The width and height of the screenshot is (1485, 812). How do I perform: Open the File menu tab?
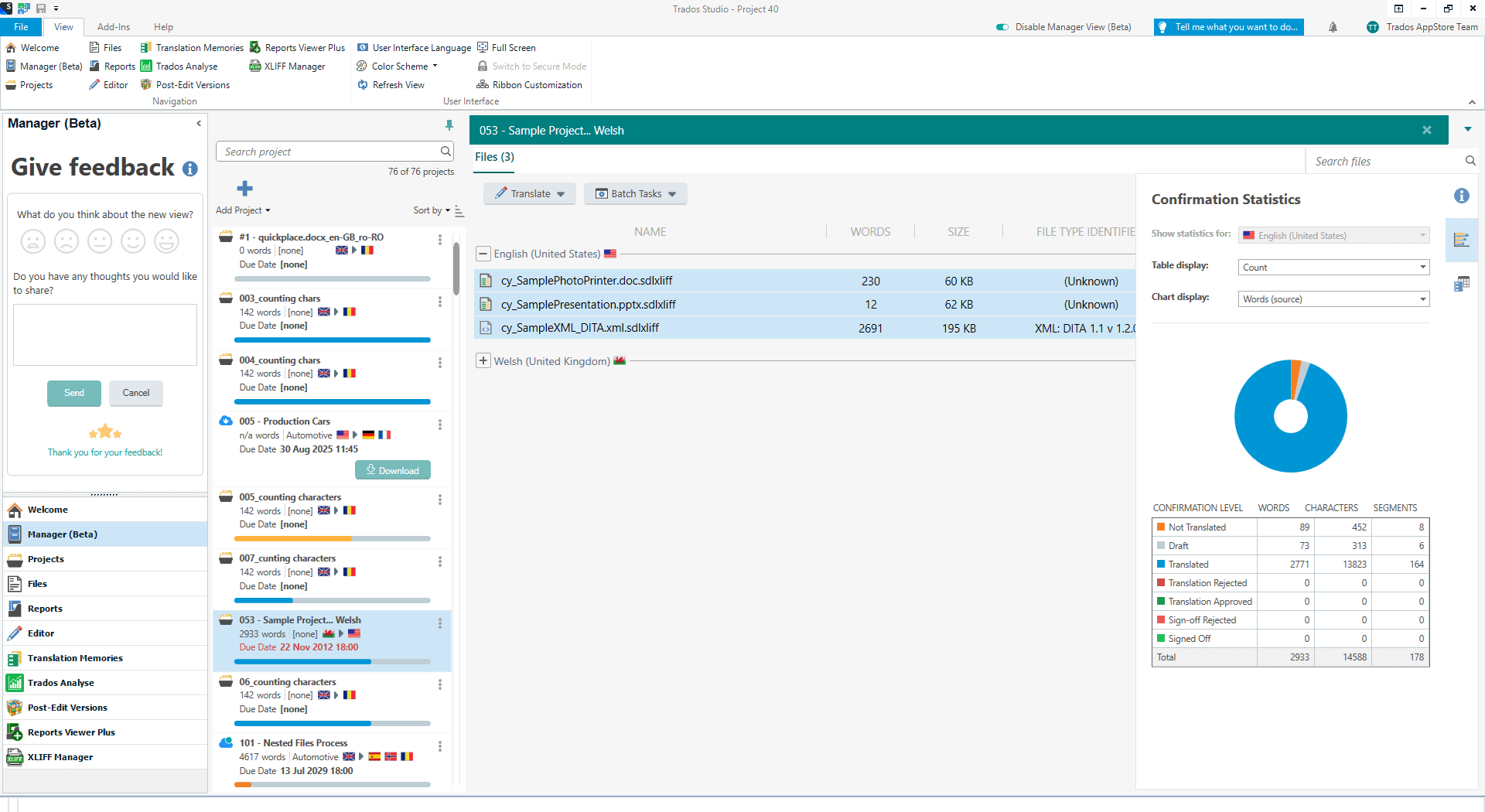(21, 27)
